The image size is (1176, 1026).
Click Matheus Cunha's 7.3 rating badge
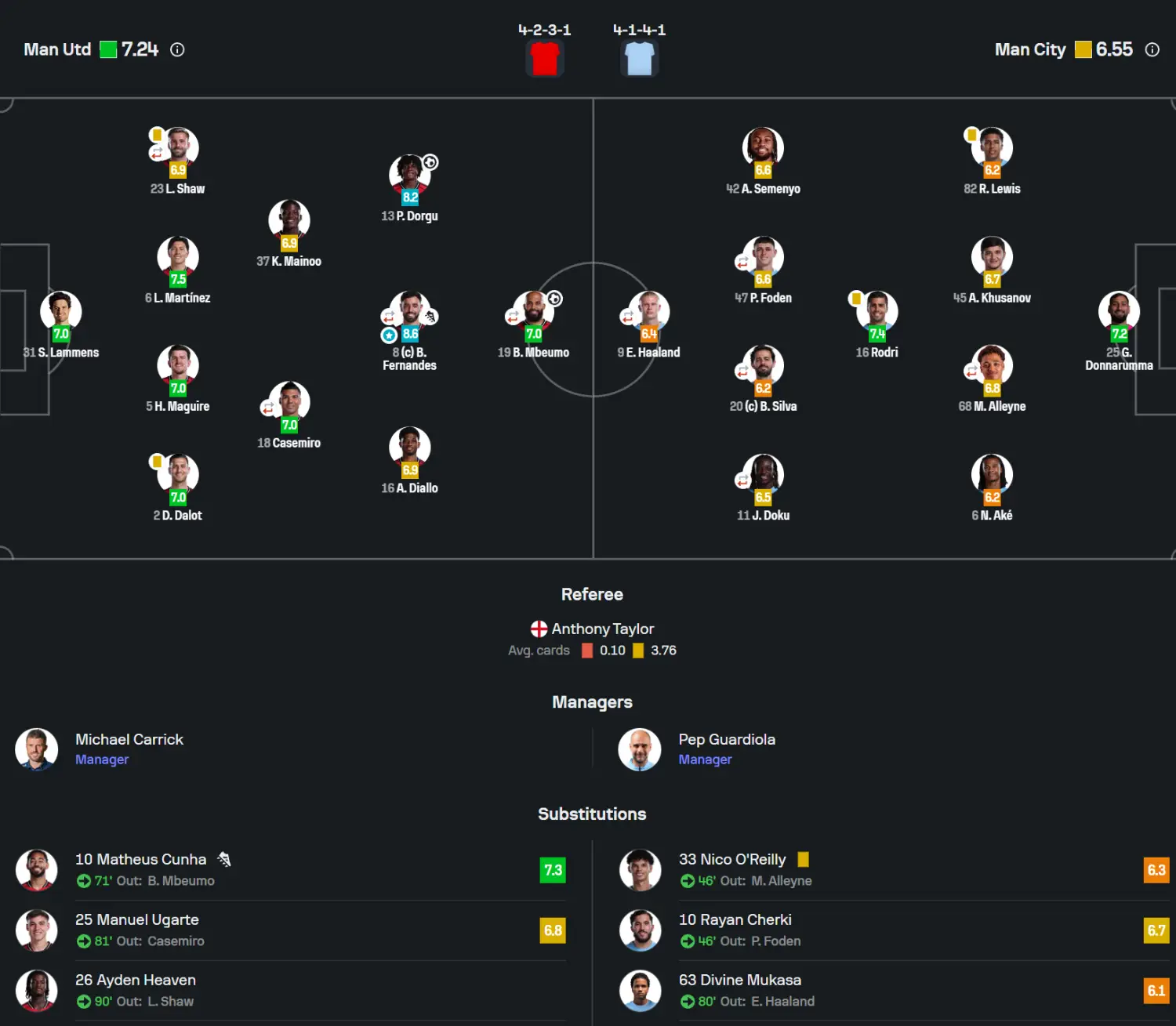pyautogui.click(x=553, y=870)
